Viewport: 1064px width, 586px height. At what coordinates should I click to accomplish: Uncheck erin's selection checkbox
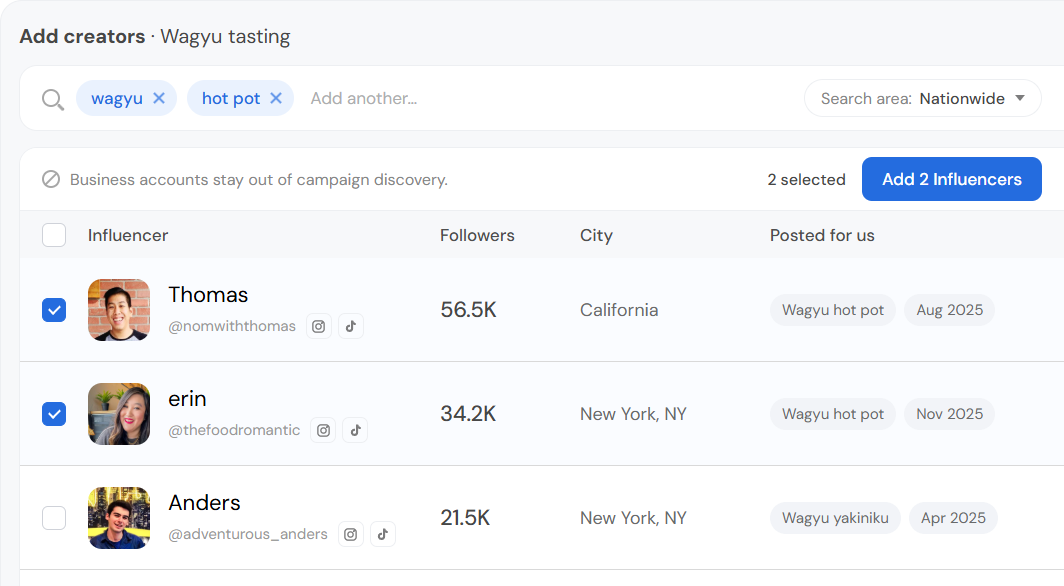tap(54, 414)
